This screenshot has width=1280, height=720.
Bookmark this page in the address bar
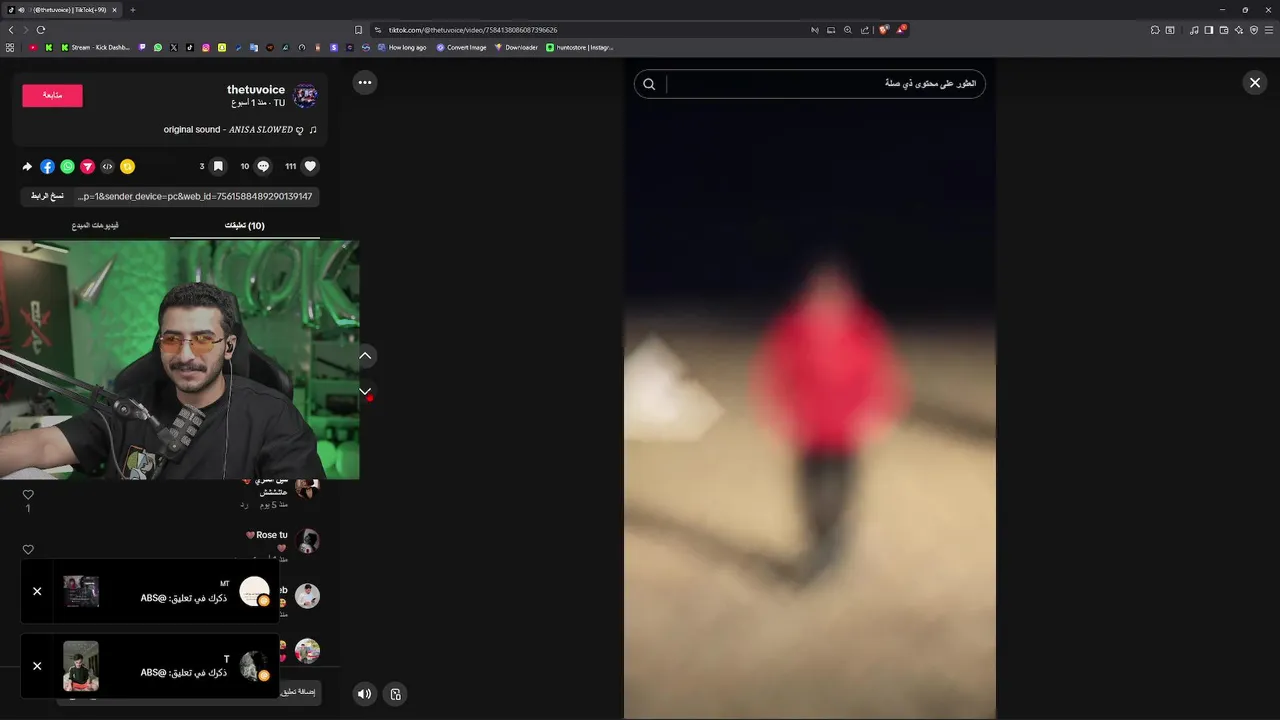click(358, 30)
